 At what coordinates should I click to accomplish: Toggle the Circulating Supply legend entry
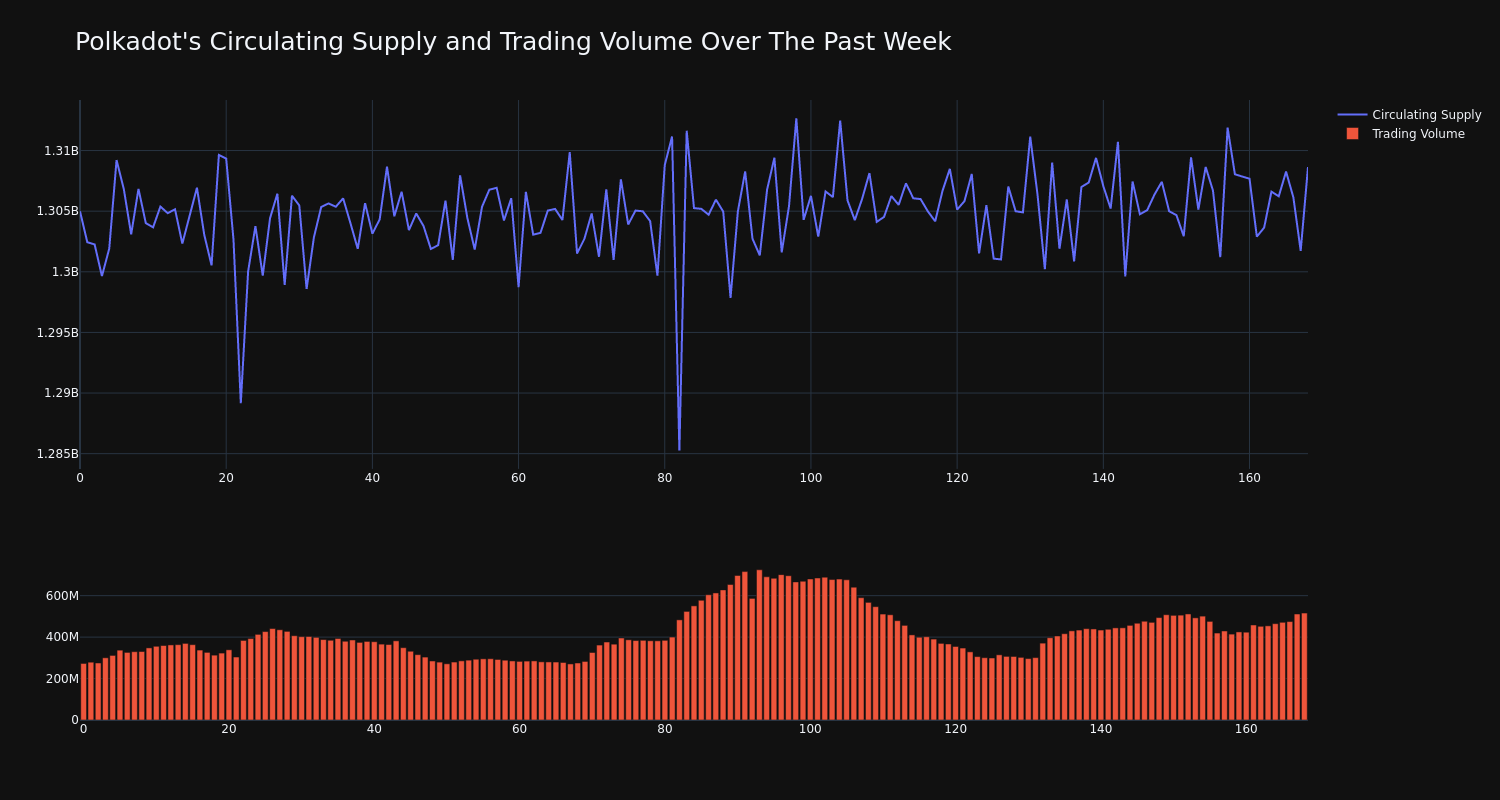pyautogui.click(x=1410, y=115)
